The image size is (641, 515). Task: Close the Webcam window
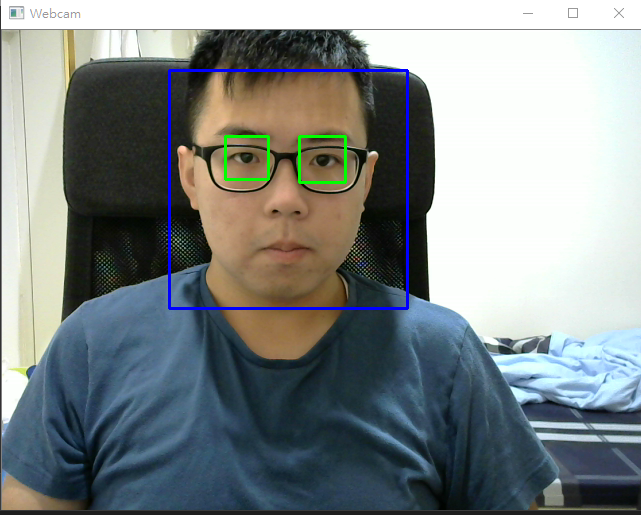tap(619, 13)
